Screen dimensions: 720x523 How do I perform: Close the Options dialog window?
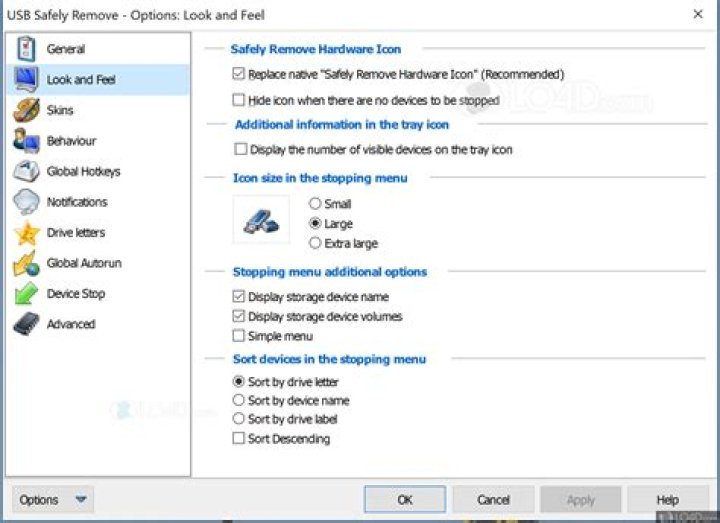point(698,14)
